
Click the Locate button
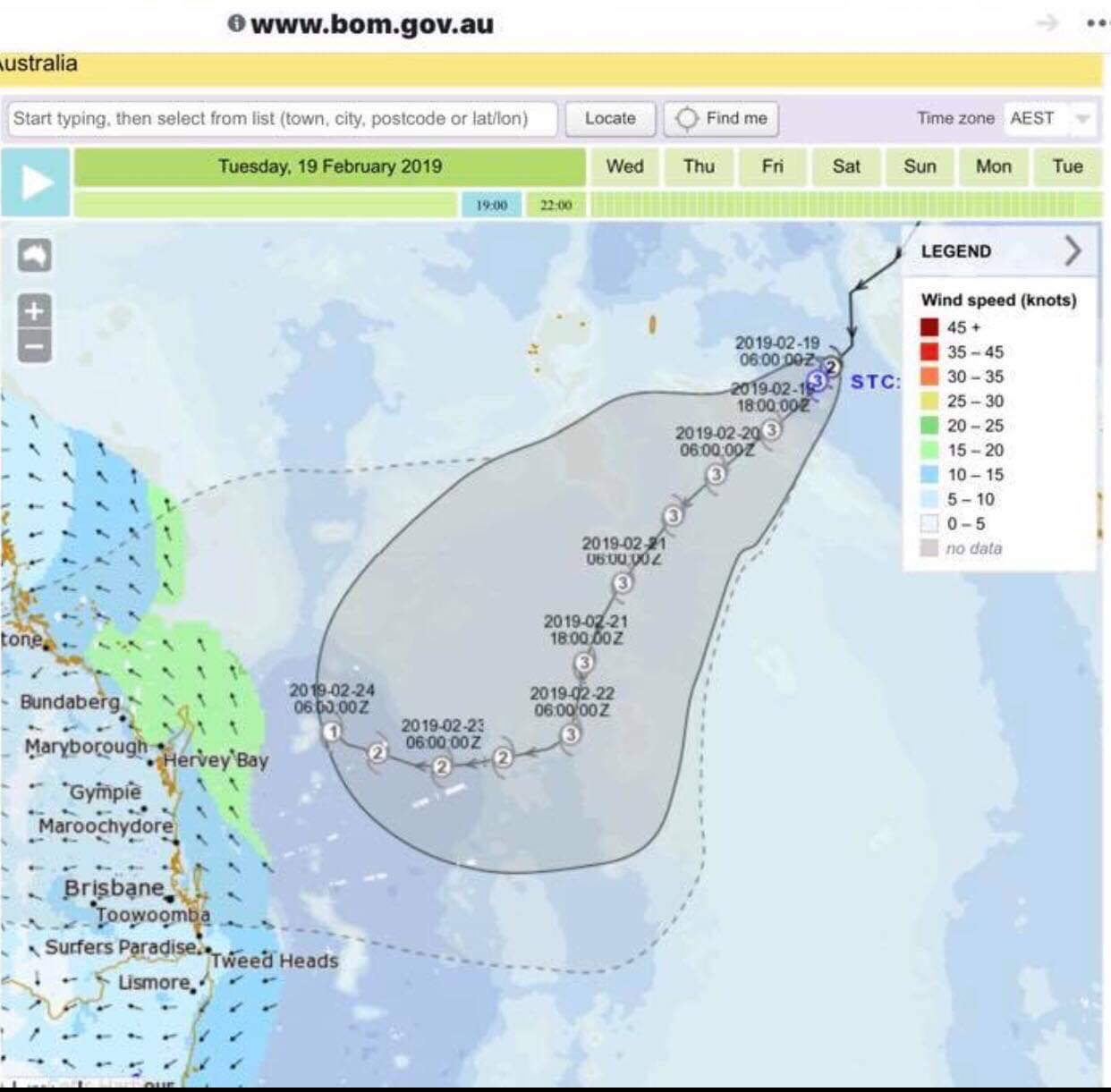[x=610, y=118]
